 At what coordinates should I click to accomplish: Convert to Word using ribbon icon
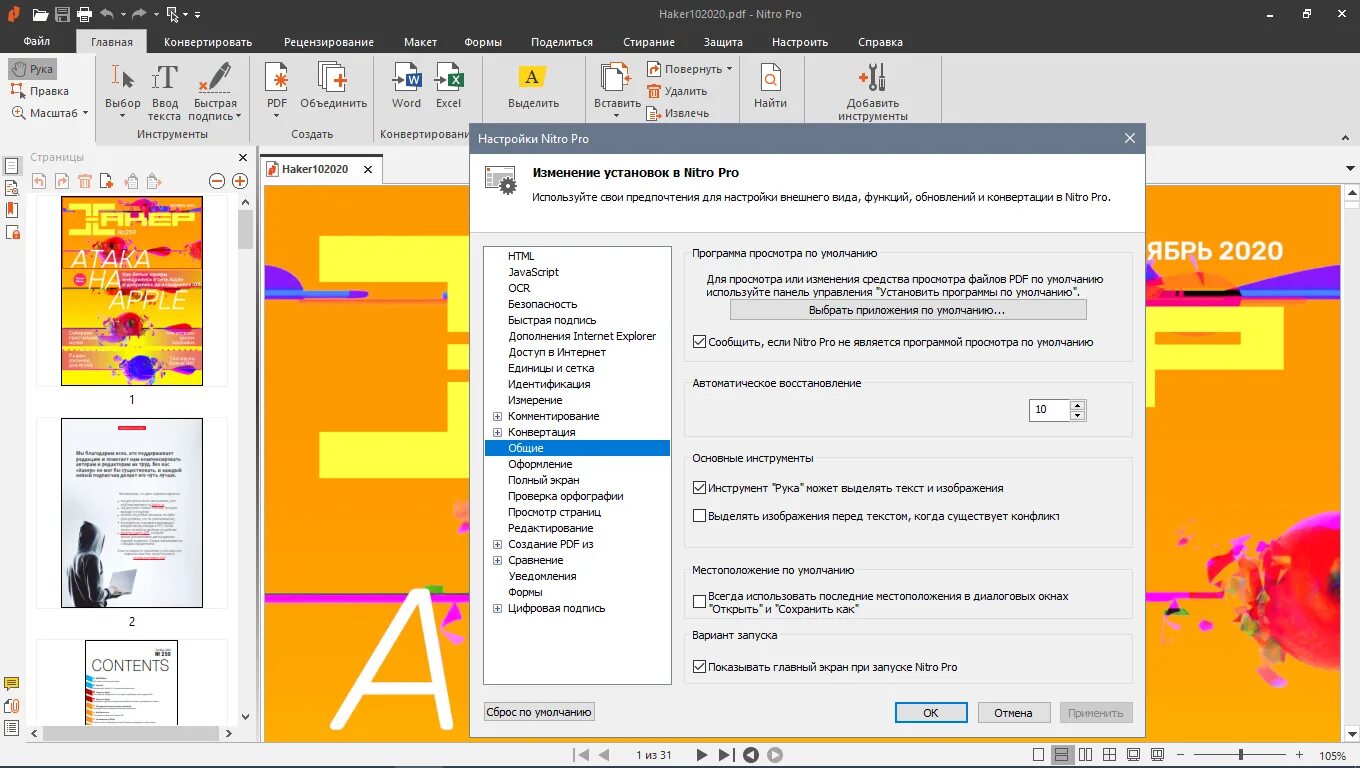click(x=406, y=86)
